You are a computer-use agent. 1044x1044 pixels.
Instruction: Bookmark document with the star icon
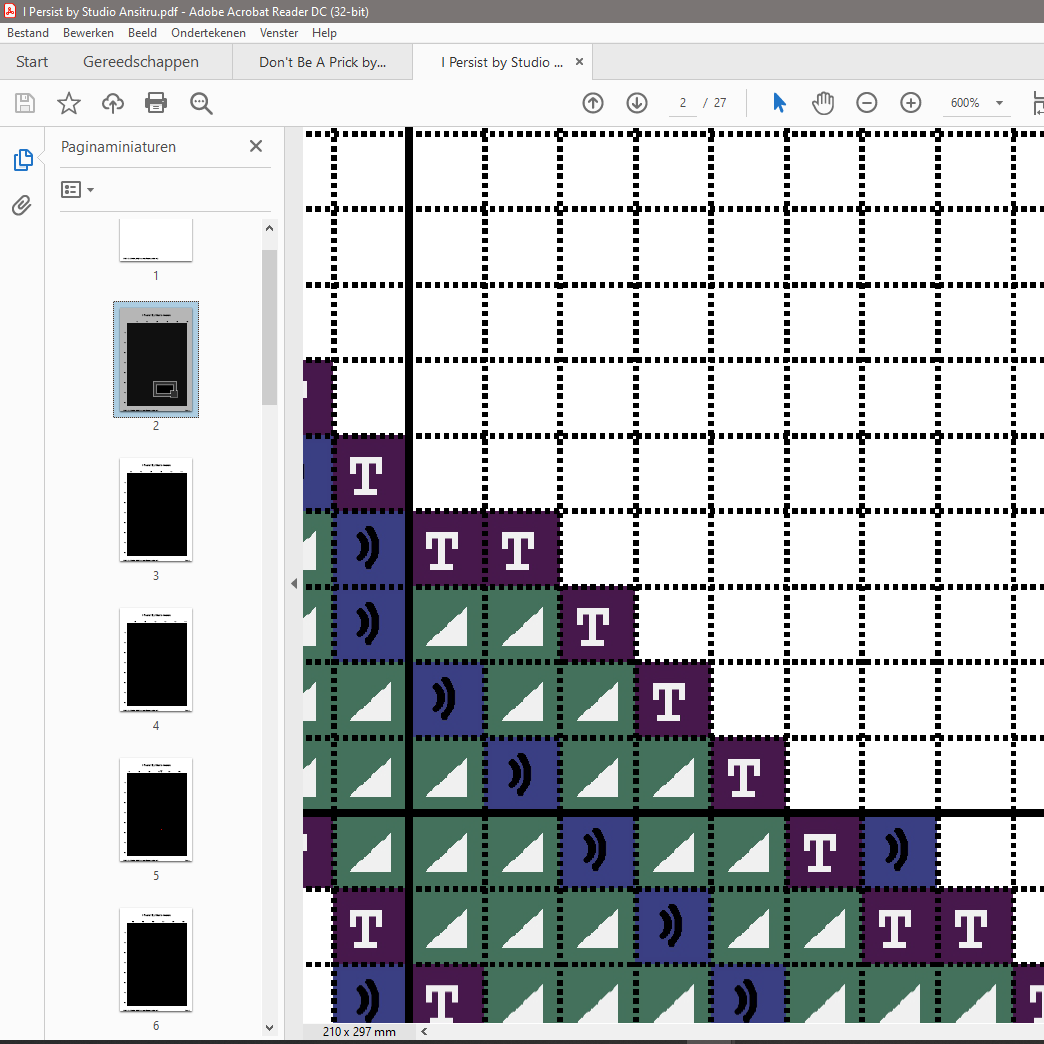pyautogui.click(x=68, y=103)
